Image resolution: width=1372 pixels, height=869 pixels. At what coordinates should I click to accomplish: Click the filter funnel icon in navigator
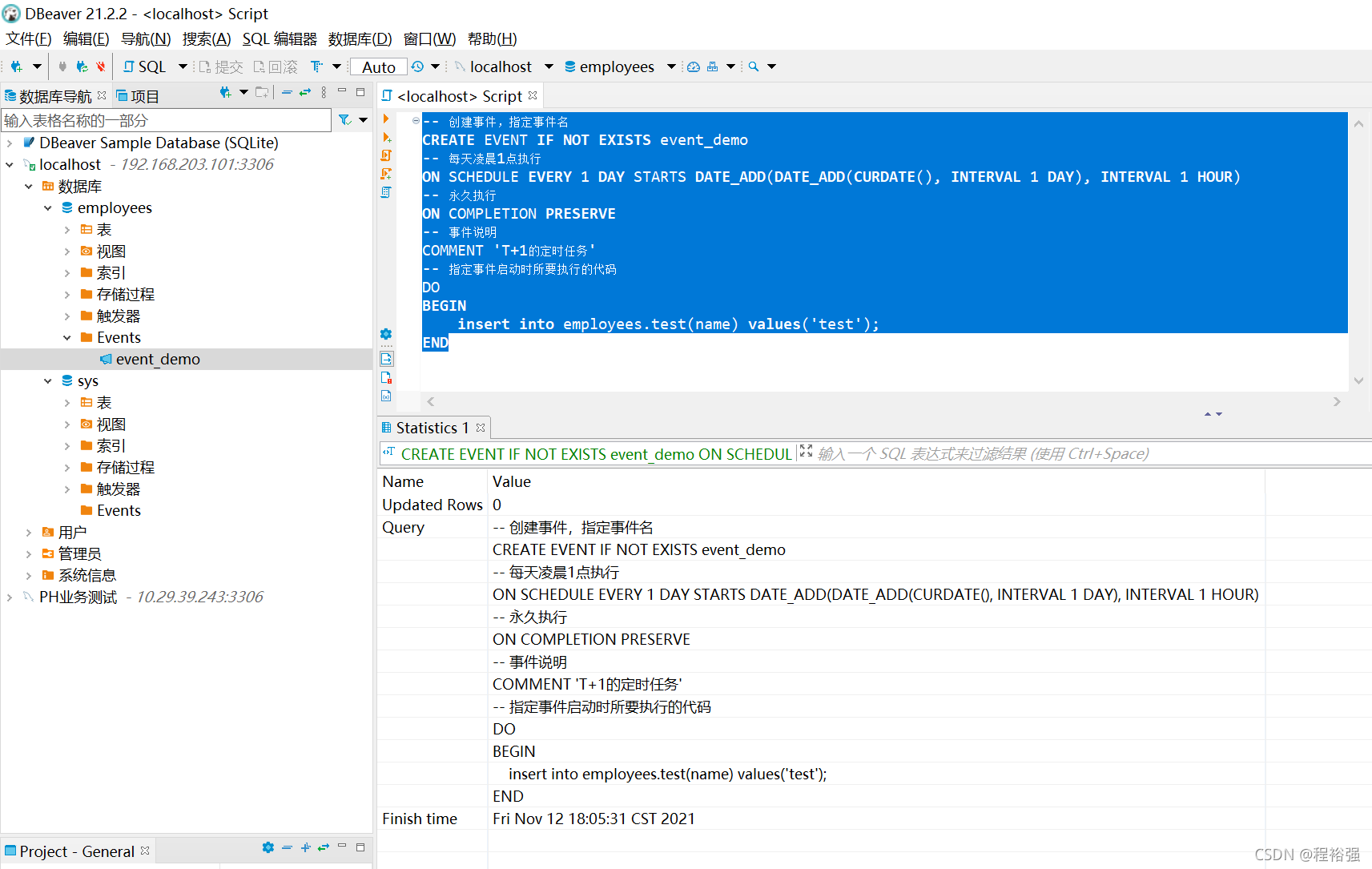pos(344,120)
